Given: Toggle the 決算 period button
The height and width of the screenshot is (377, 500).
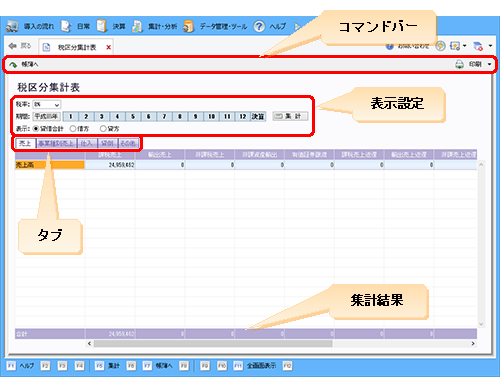Looking at the screenshot, I should [x=258, y=116].
